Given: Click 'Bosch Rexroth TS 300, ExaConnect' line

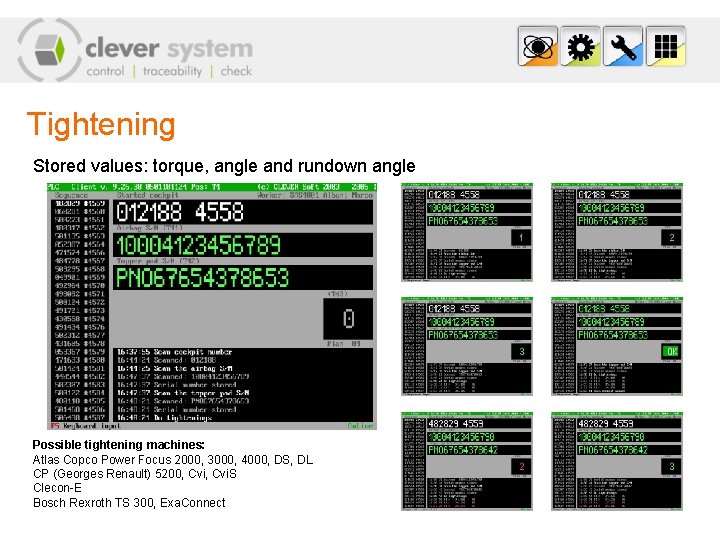Looking at the screenshot, I should coord(129,503).
